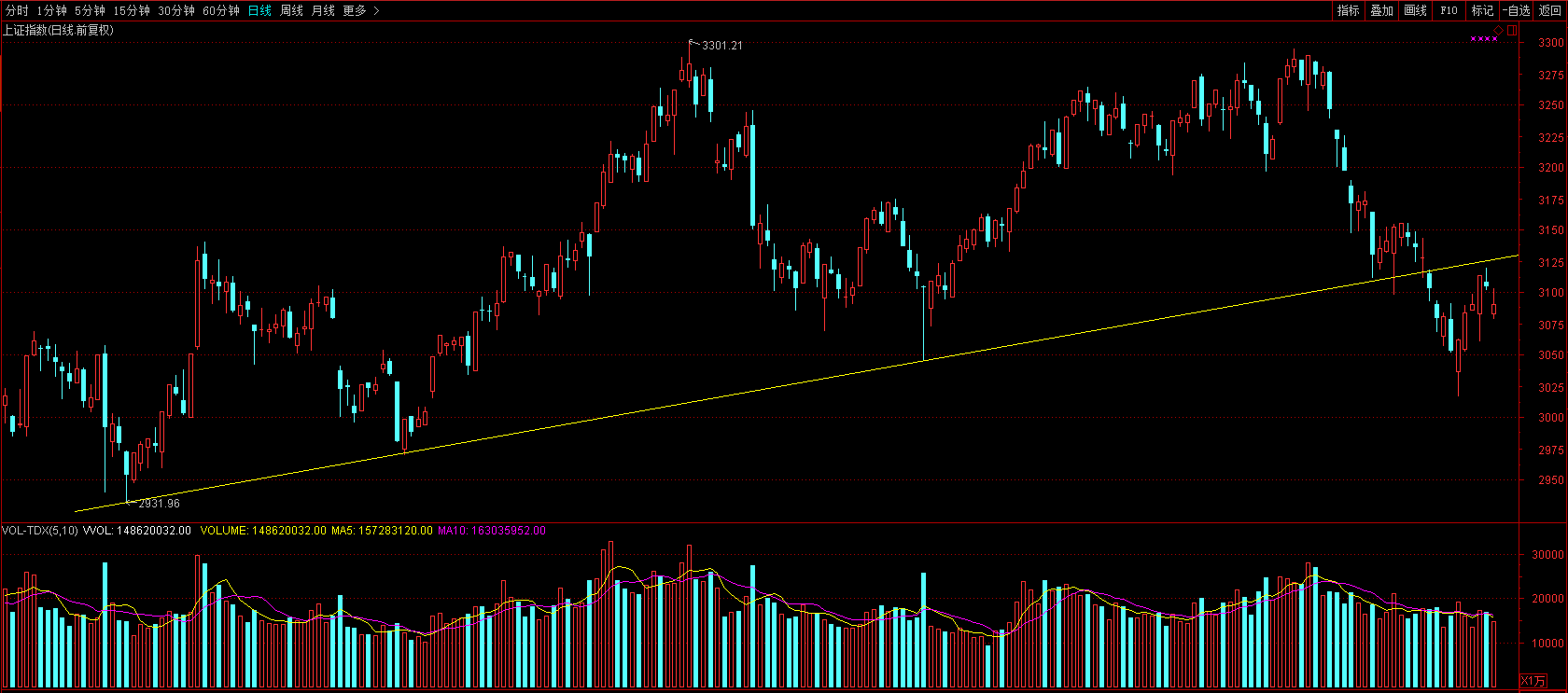Click the 返回 back button
Viewport: 1568px width, 693px height.
(1550, 10)
